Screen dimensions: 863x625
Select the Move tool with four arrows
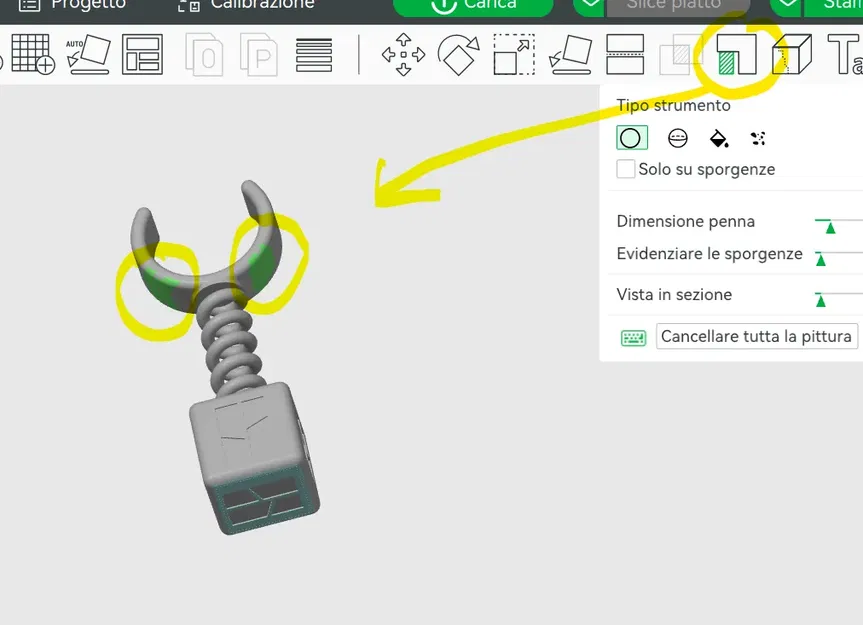[x=403, y=54]
